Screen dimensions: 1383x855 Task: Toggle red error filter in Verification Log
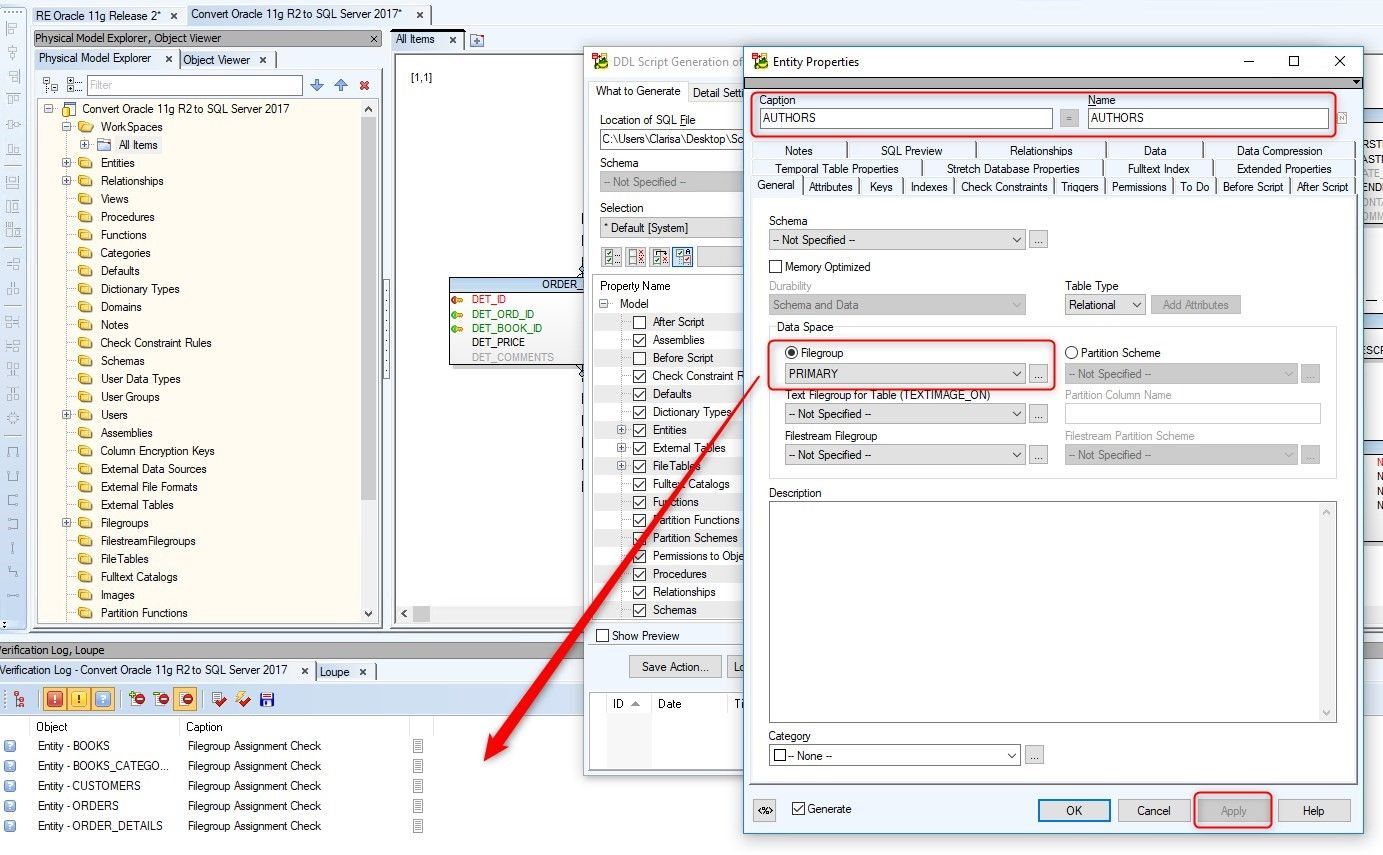point(54,699)
